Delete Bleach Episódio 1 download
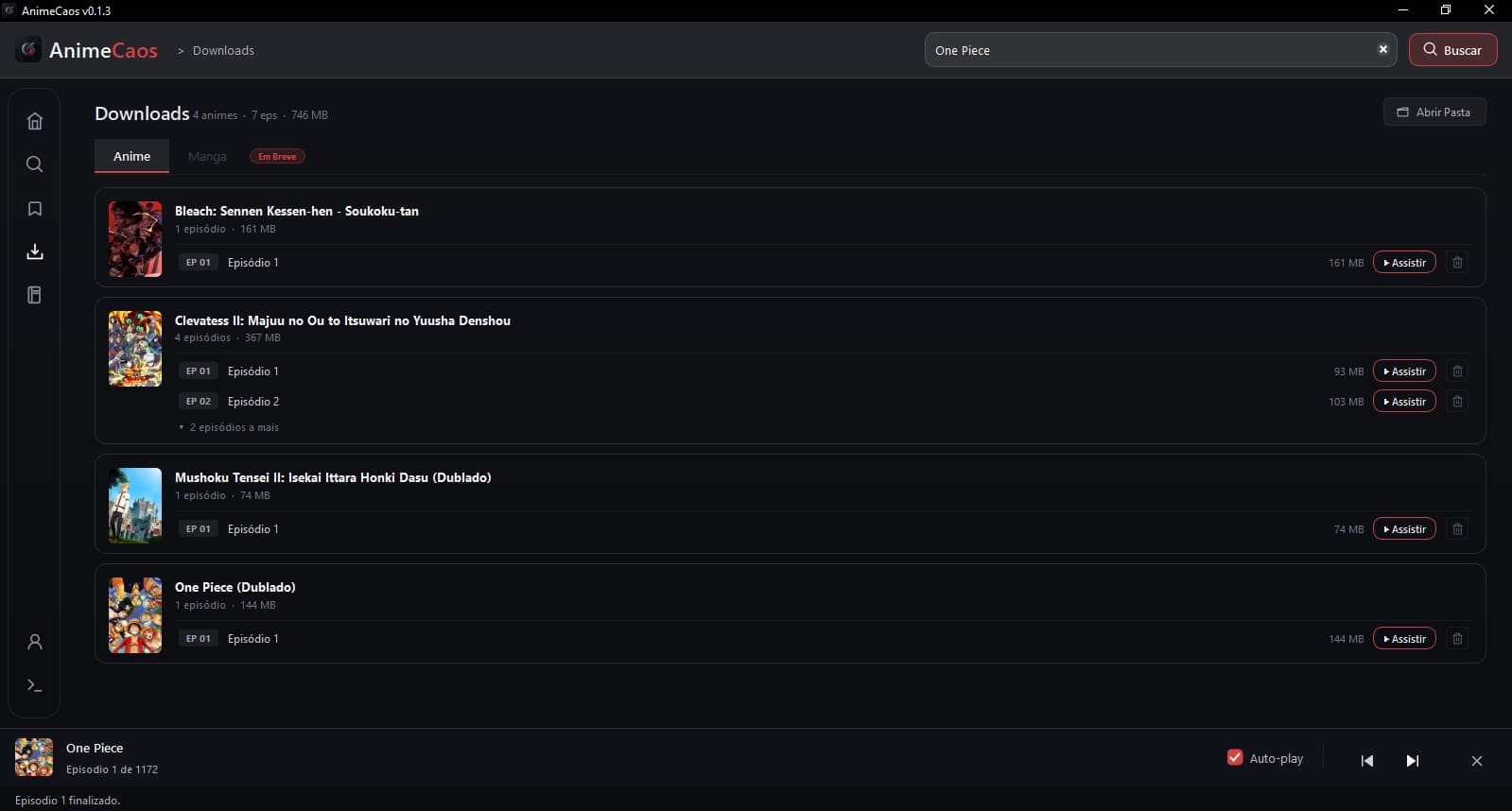Image resolution: width=1512 pixels, height=811 pixels. [1457, 263]
